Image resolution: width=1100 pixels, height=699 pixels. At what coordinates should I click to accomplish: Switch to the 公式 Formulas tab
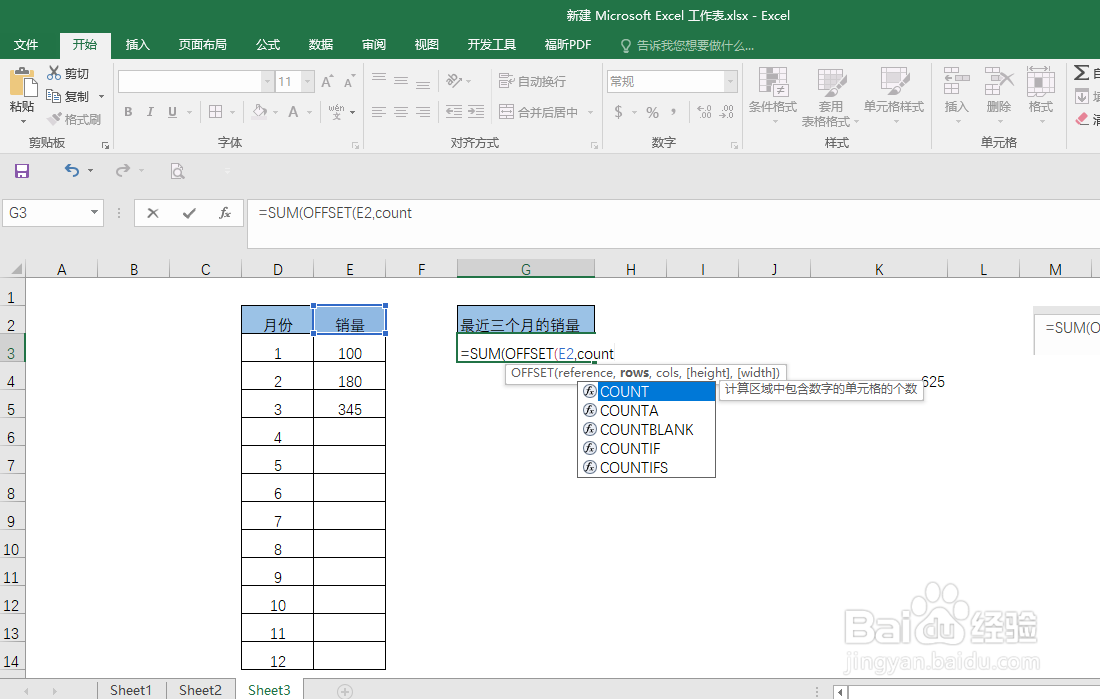(268, 45)
